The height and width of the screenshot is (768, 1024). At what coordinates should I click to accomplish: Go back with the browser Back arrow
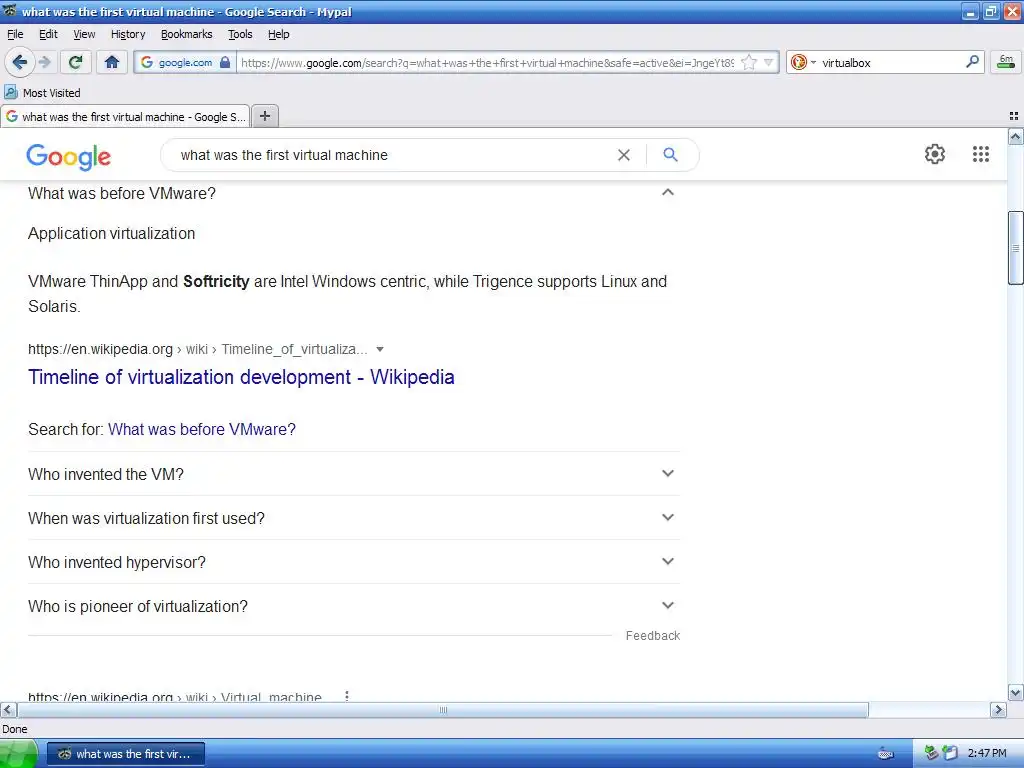[19, 62]
